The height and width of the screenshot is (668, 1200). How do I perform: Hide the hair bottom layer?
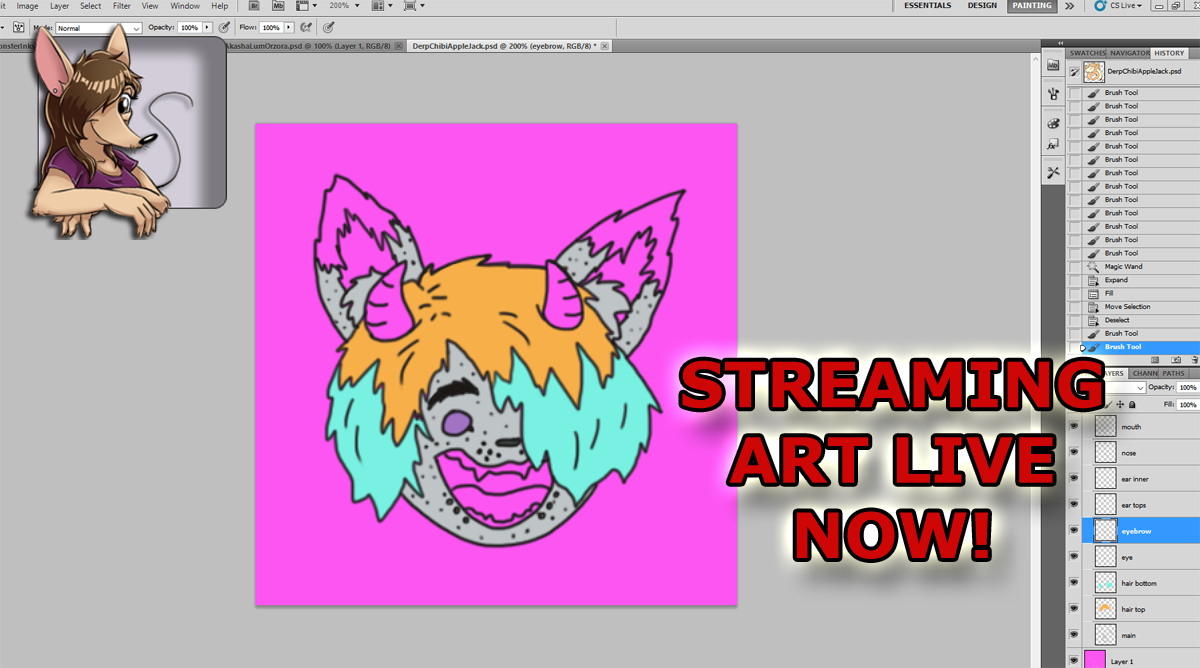click(x=1075, y=583)
